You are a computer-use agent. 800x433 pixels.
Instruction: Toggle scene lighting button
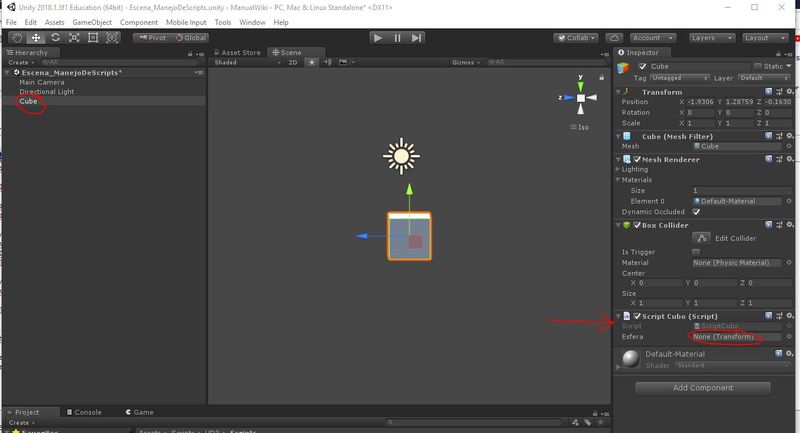[311, 62]
